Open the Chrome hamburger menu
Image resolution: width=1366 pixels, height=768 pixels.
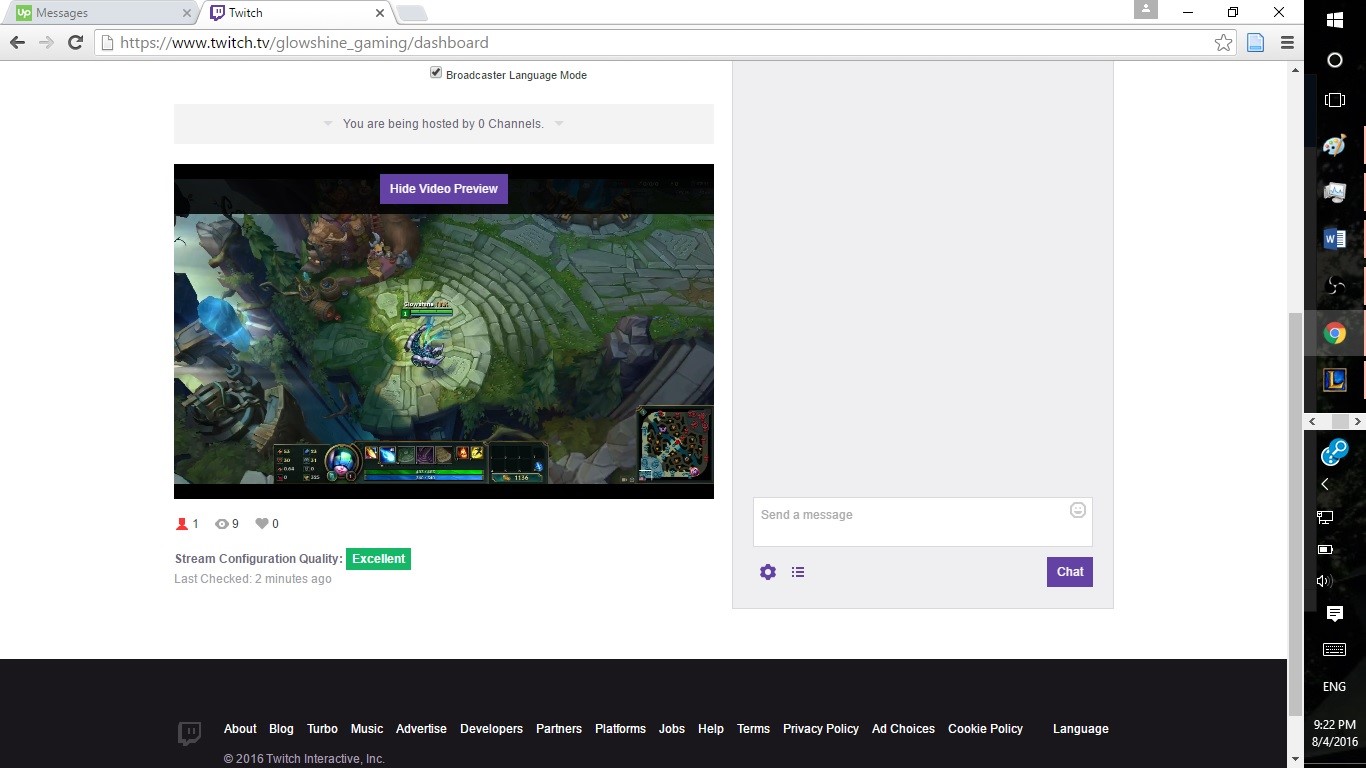(x=1287, y=42)
